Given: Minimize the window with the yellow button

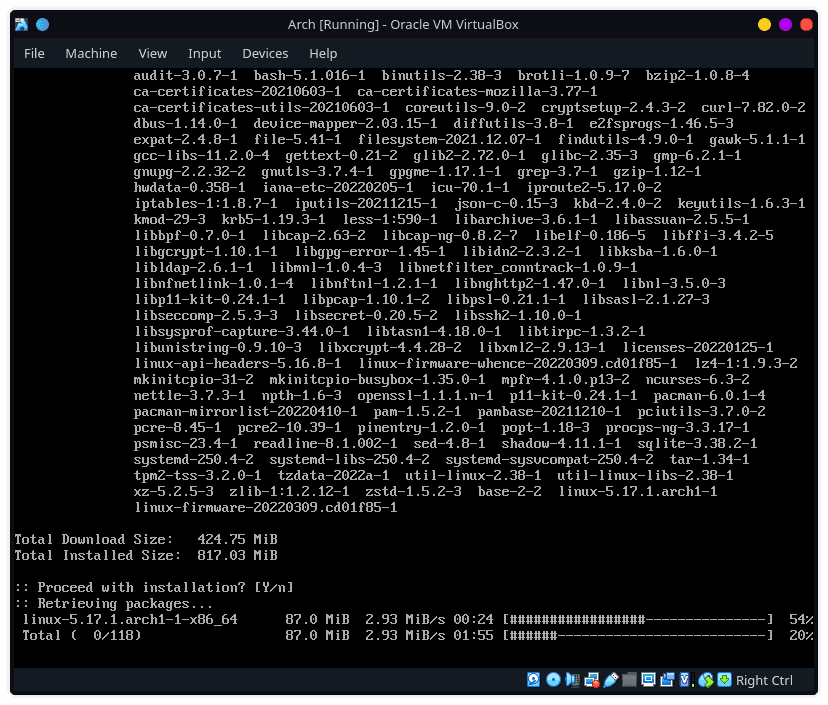Looking at the screenshot, I should [x=764, y=24].
